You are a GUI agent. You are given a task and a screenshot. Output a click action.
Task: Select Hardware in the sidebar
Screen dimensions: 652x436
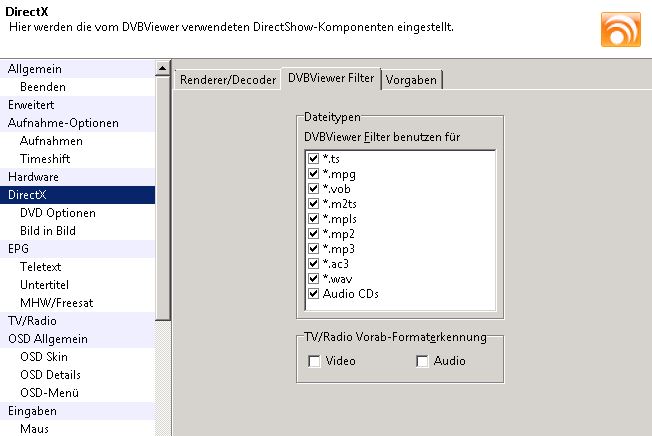(34, 177)
